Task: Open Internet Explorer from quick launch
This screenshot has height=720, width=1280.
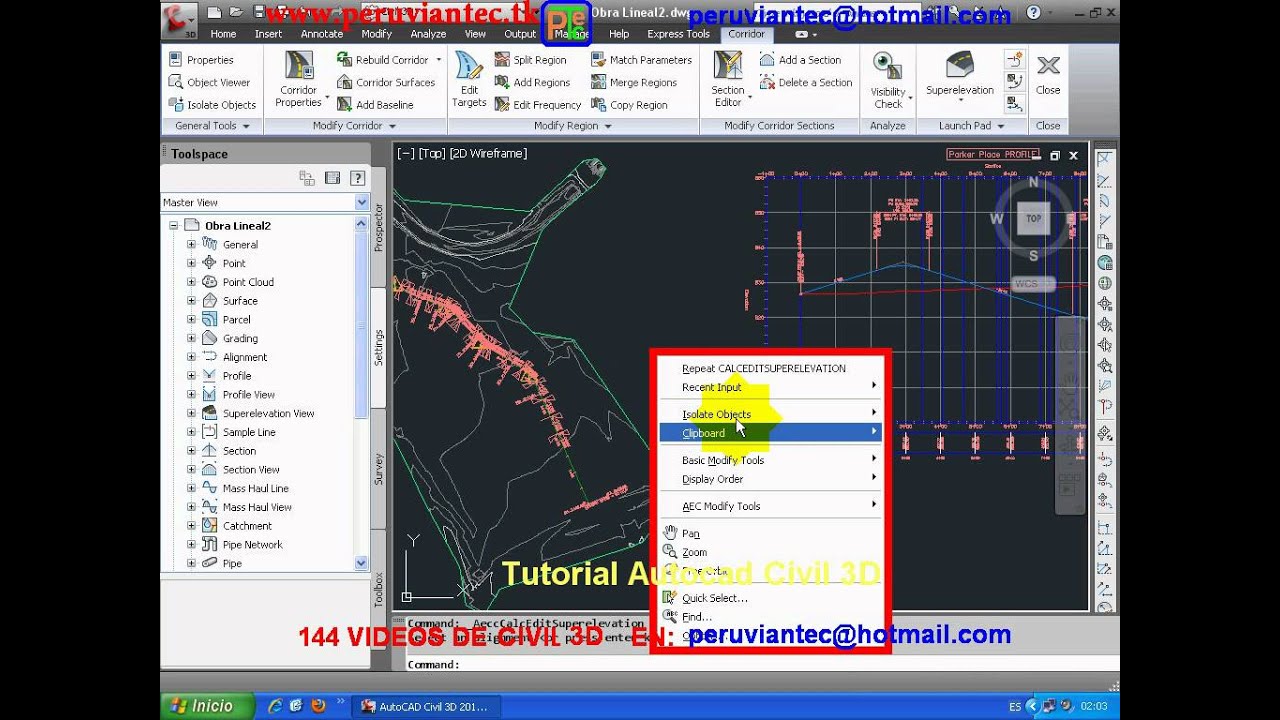Action: (275, 706)
